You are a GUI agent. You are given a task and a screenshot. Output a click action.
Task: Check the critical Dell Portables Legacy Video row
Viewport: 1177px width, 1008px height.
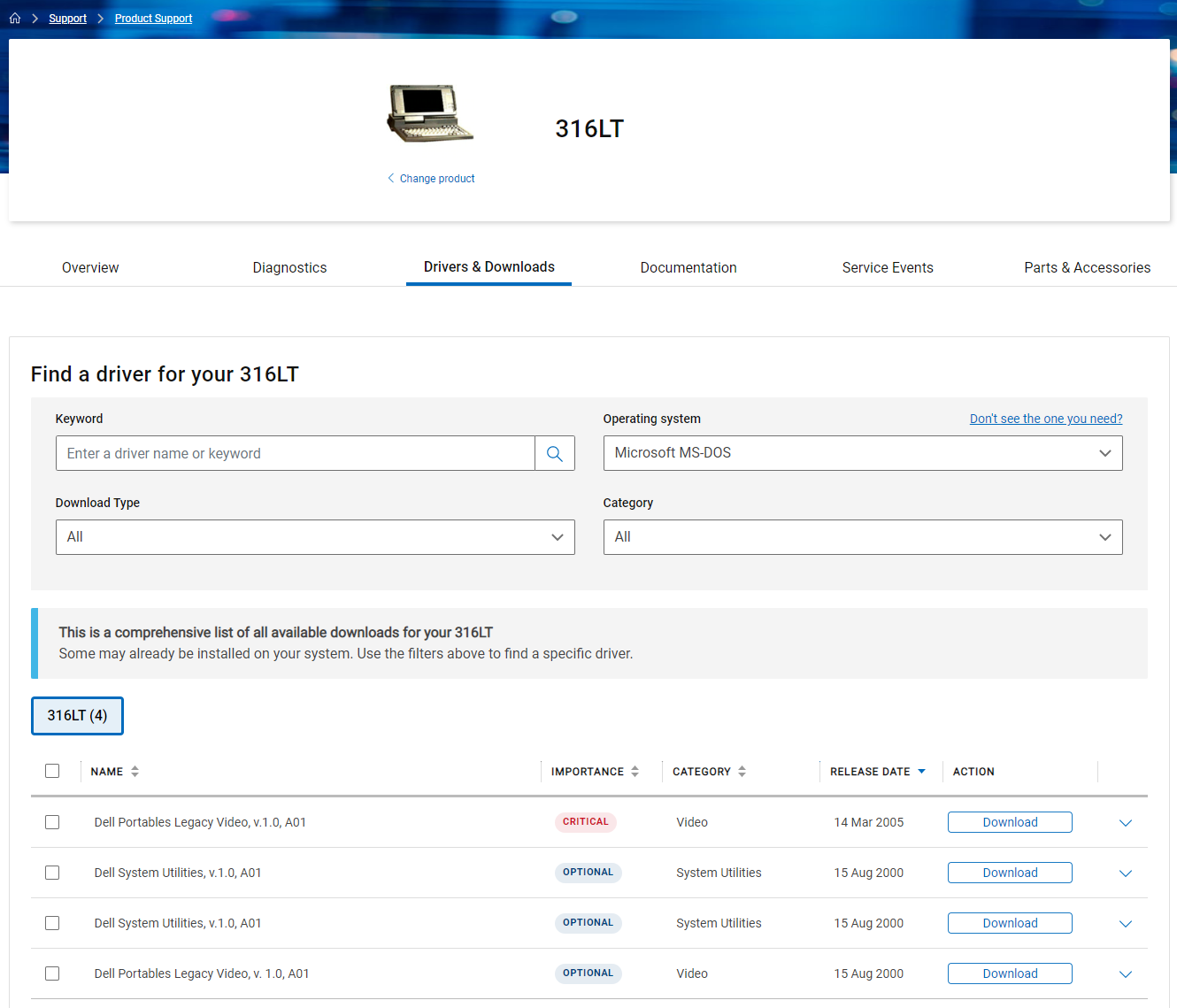click(x=52, y=822)
